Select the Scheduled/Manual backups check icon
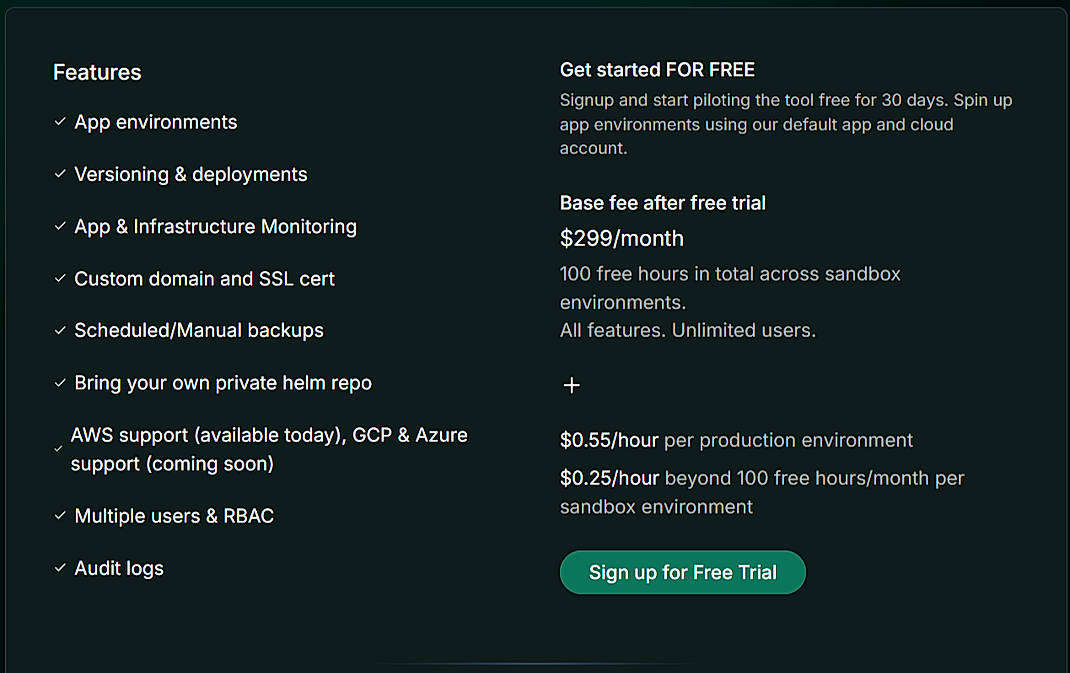Image resolution: width=1070 pixels, height=673 pixels. tap(59, 330)
